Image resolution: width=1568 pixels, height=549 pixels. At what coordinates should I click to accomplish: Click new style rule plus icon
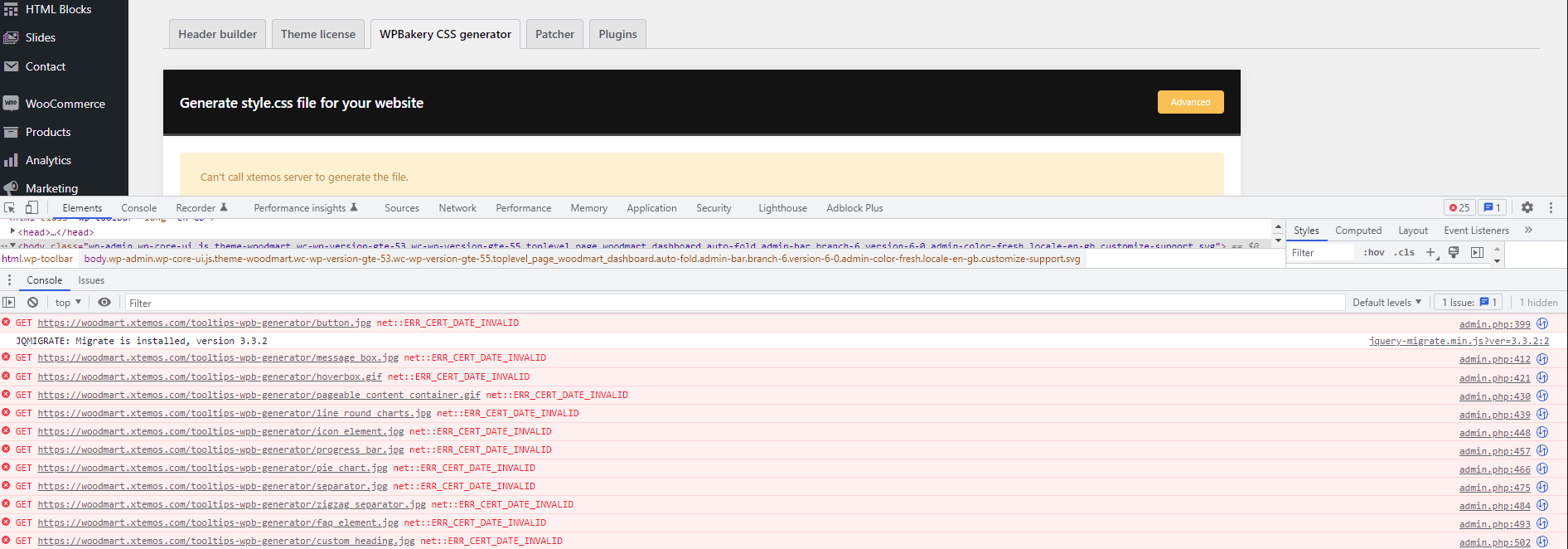click(1430, 252)
